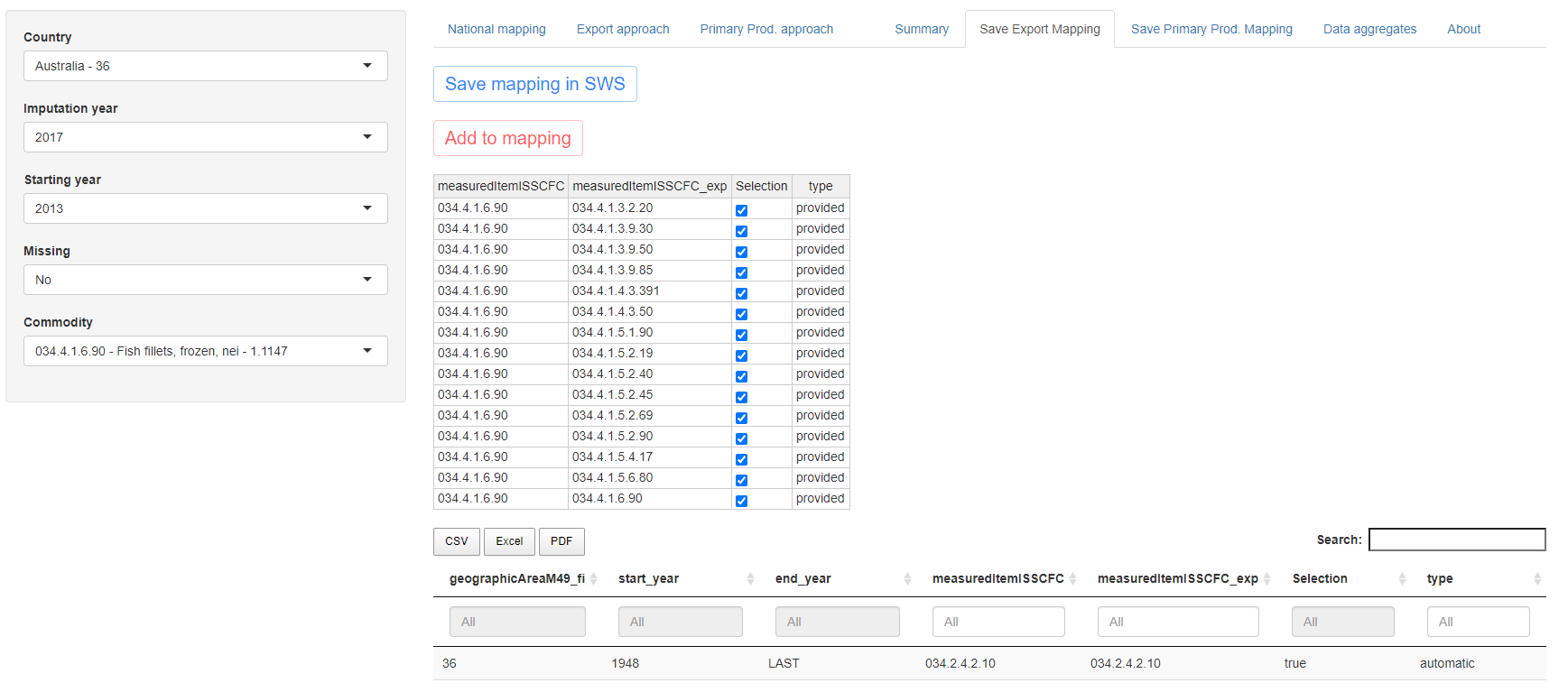
Task: Export the table using the CSV button
Action: point(457,541)
